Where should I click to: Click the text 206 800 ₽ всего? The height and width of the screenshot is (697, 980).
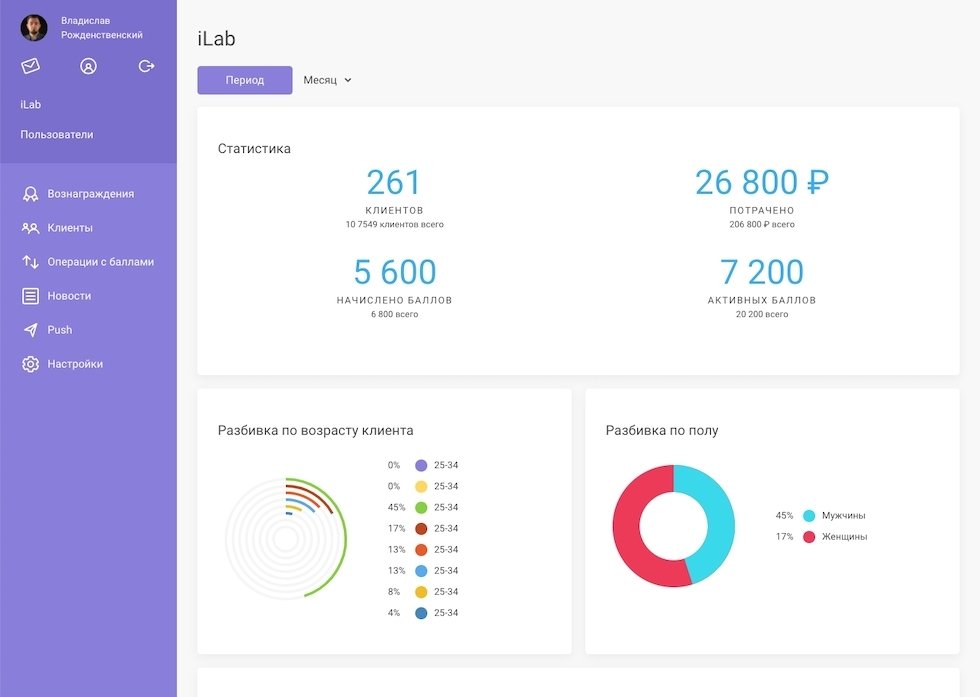[x=762, y=224]
